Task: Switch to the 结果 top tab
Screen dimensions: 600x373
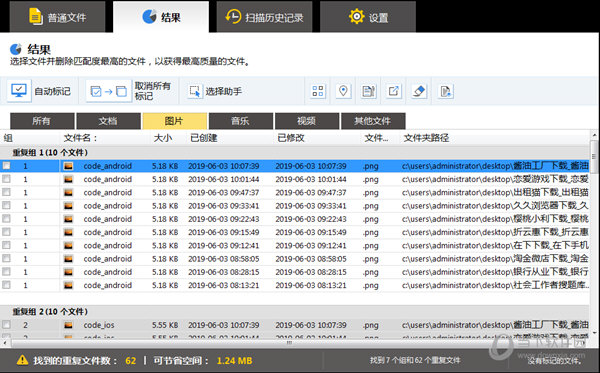Action: 161,17
